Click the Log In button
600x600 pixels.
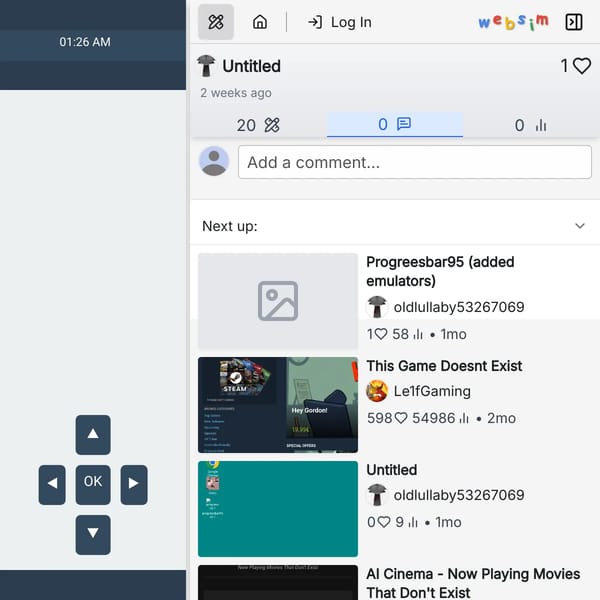[339, 22]
